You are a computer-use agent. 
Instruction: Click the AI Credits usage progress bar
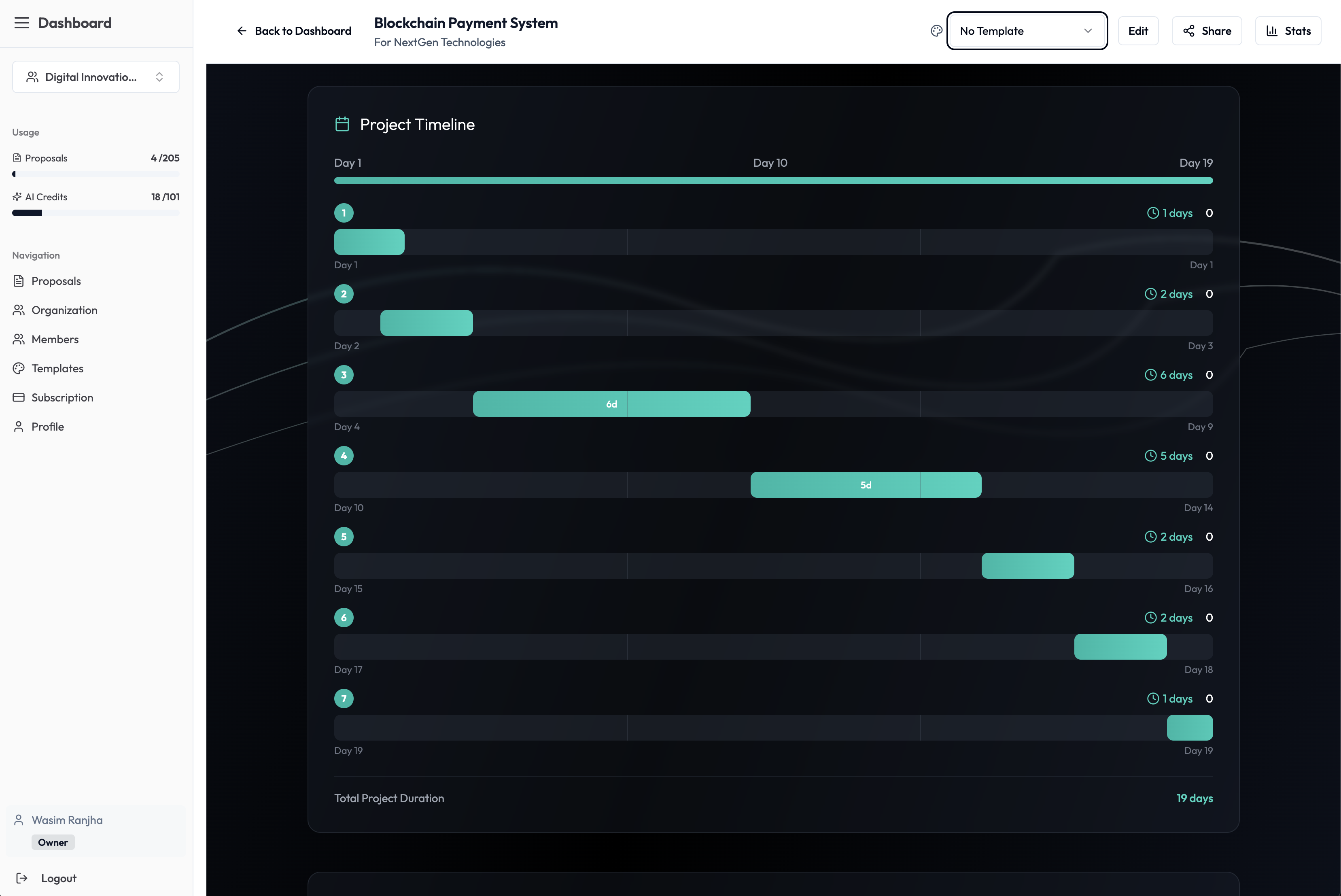pyautogui.click(x=95, y=212)
